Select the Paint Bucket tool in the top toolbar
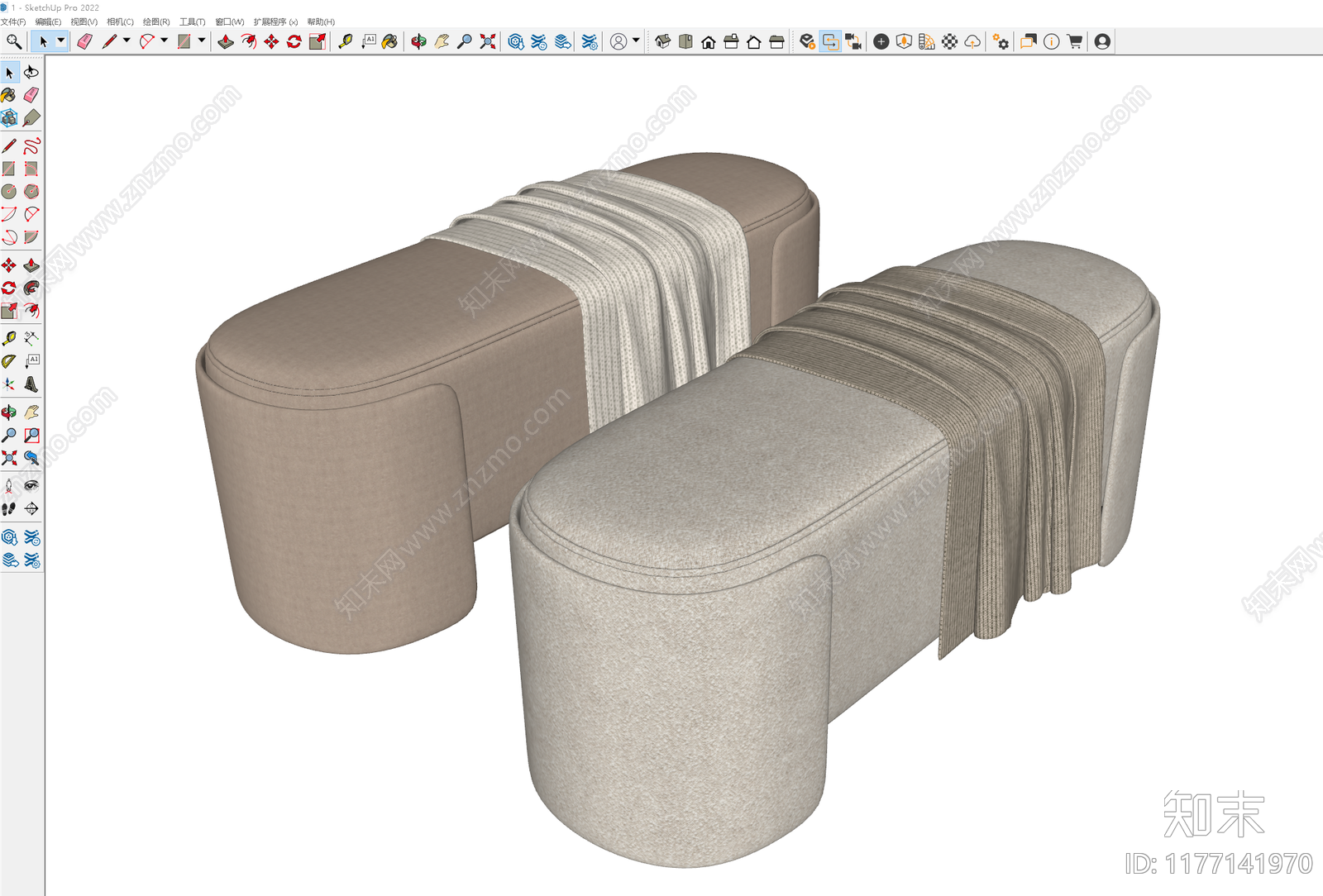 pyautogui.click(x=389, y=41)
